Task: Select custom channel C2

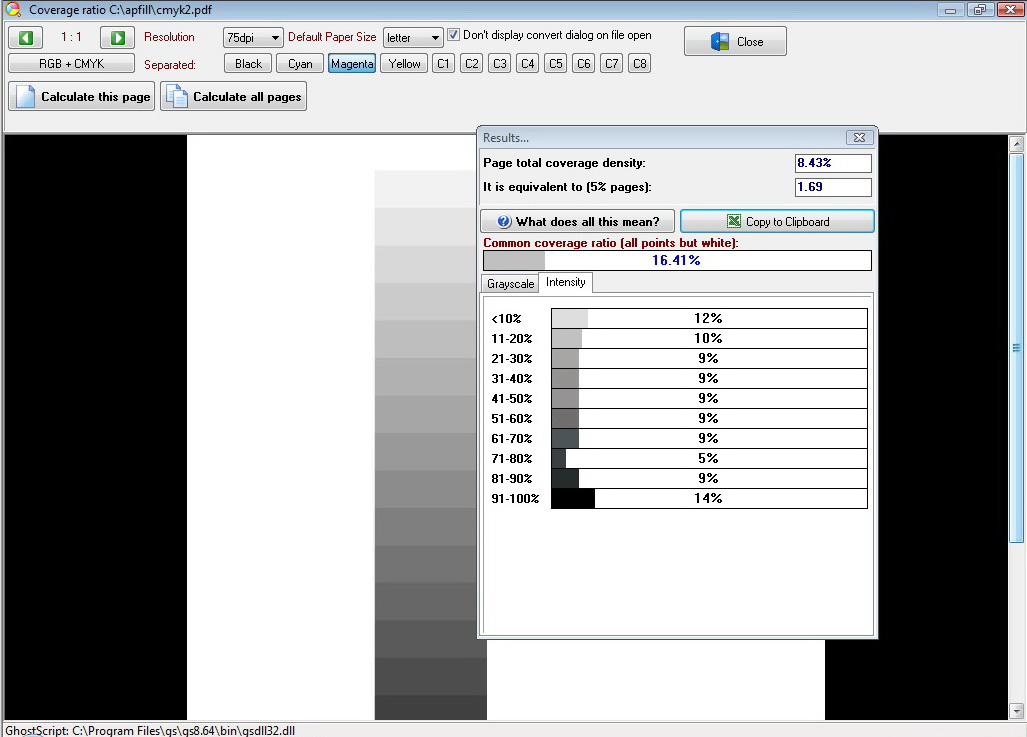Action: tap(472, 64)
